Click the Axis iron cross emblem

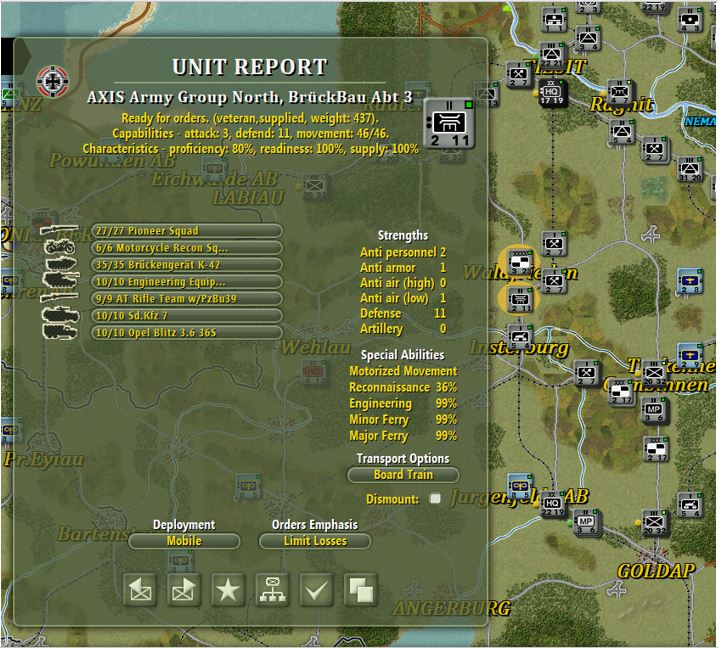[x=53, y=82]
